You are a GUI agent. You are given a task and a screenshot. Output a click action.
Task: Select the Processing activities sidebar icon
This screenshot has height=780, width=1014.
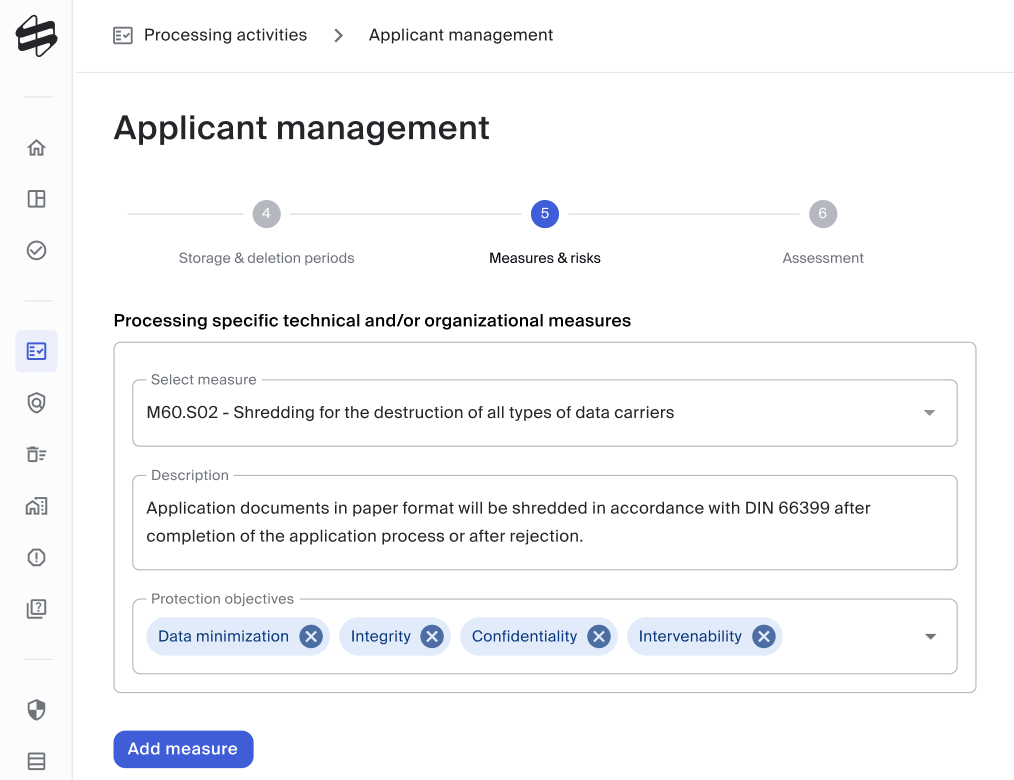point(36,351)
